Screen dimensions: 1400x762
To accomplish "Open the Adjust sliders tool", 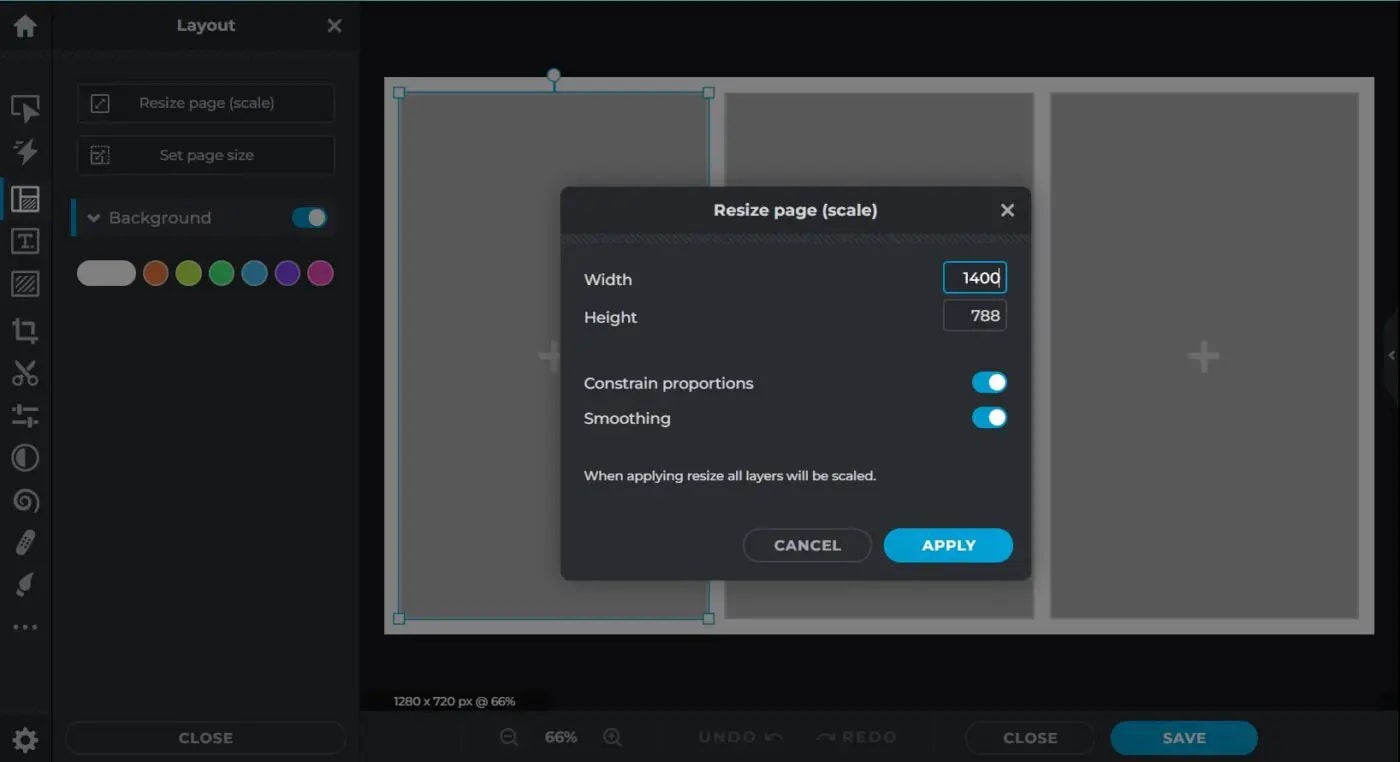I will click(25, 416).
